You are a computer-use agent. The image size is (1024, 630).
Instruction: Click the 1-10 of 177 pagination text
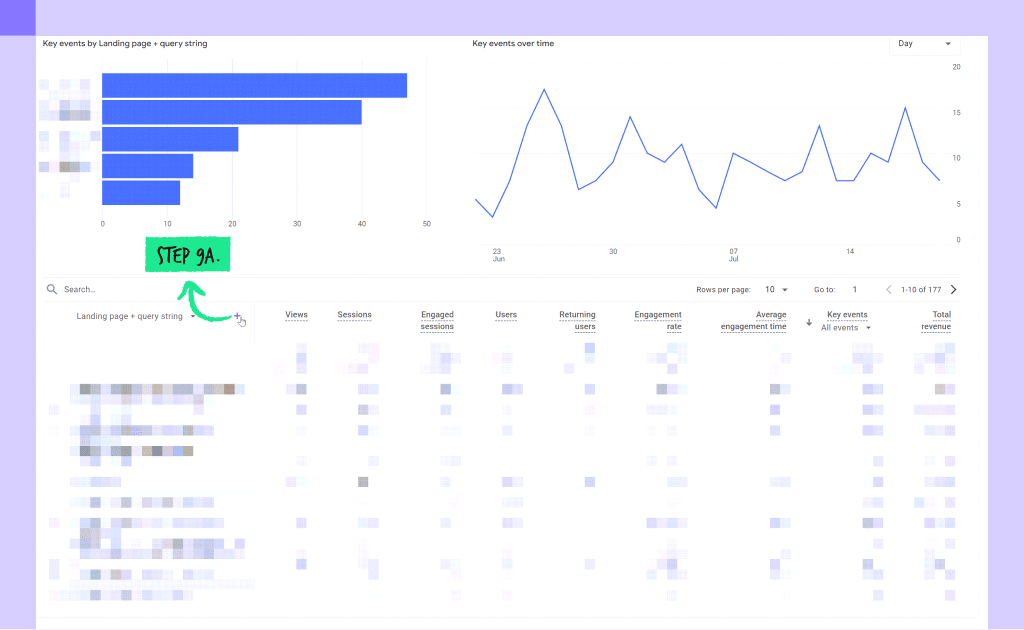click(921, 289)
